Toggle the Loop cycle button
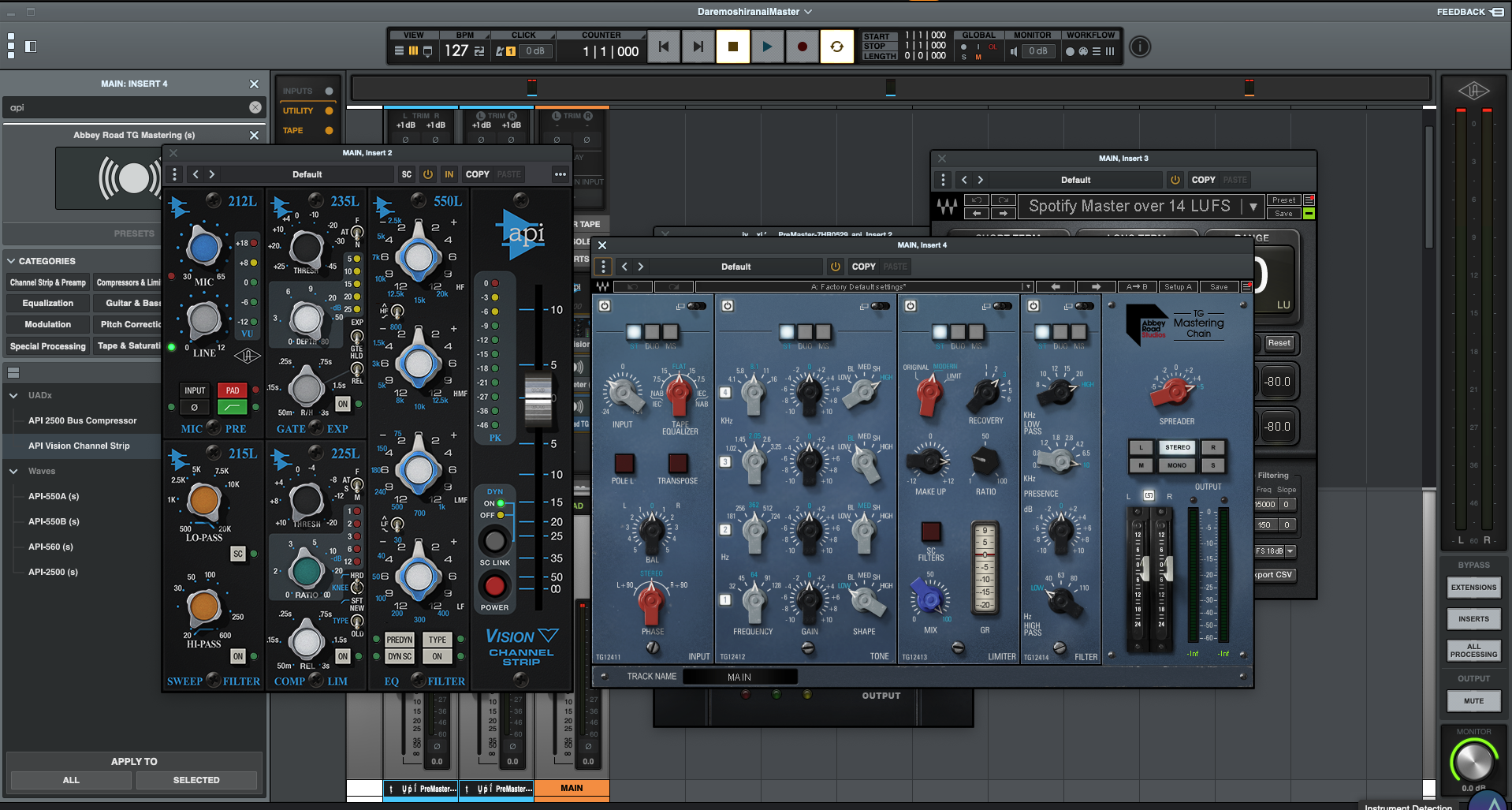Viewport: 1512px width, 810px height. point(836,47)
